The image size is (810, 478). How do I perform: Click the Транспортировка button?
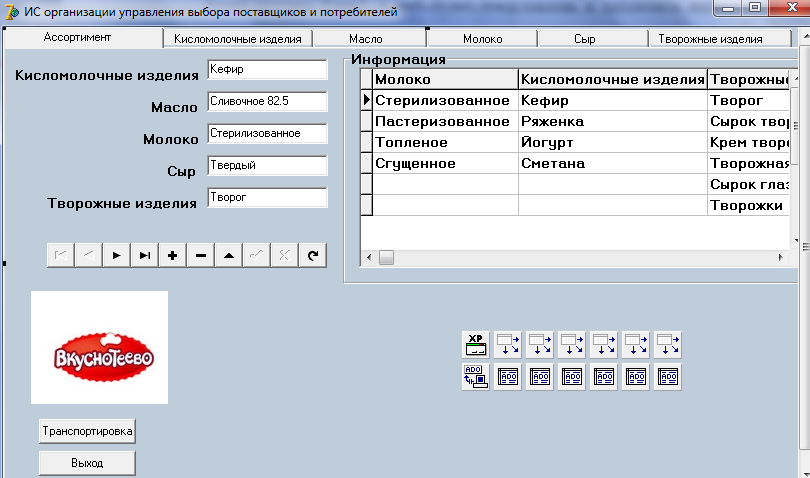point(87,431)
